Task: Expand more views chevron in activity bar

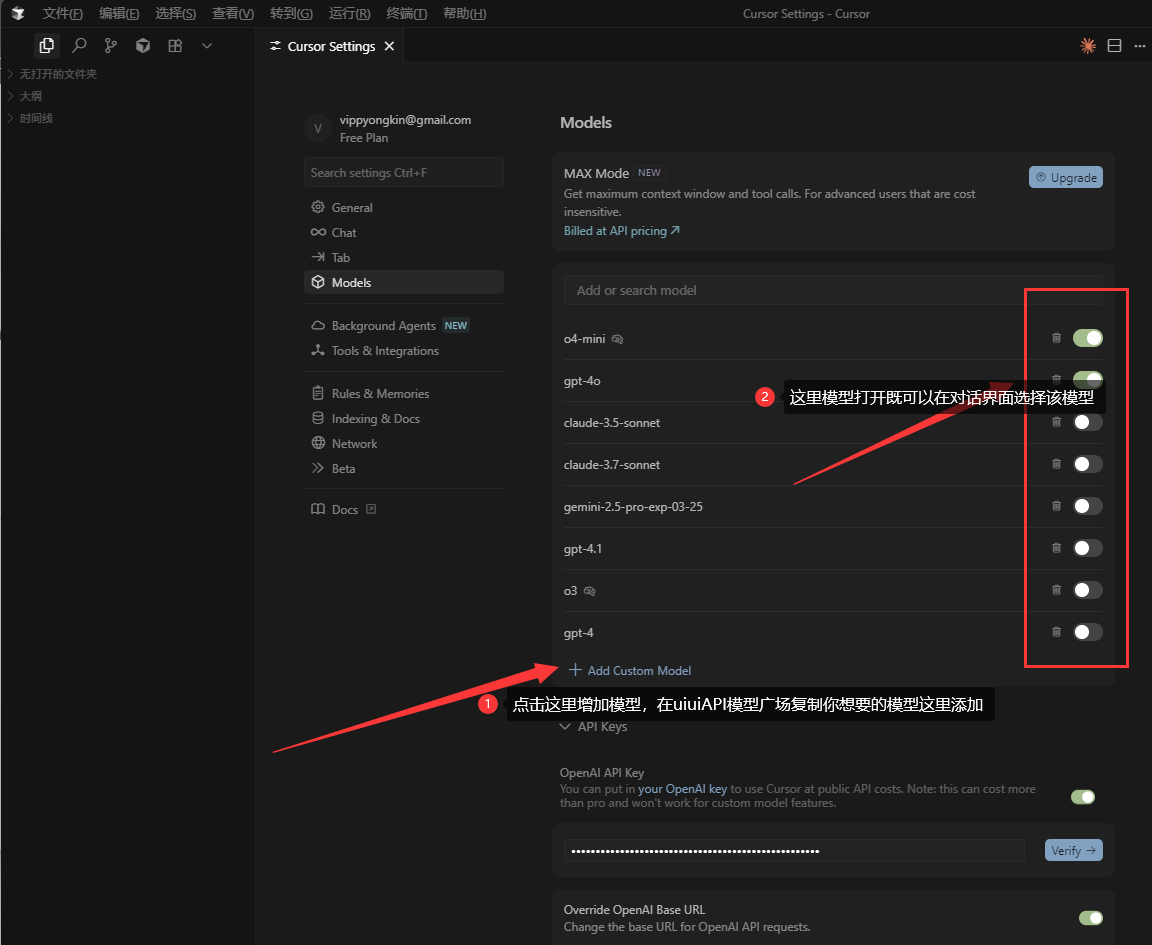Action: pos(207,46)
